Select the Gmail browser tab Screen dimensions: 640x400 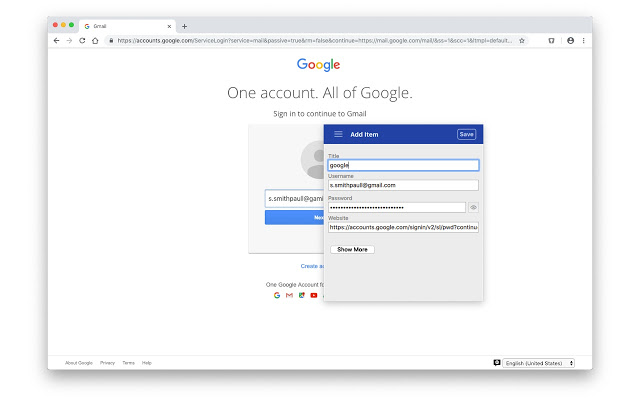tap(127, 26)
